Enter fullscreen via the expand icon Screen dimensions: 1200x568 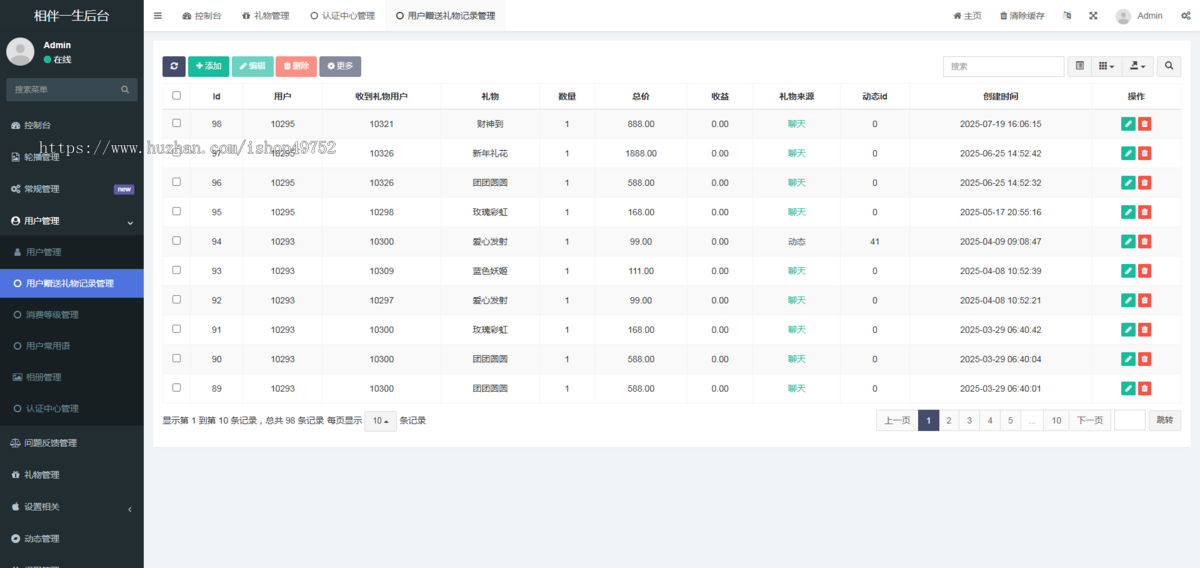[1093, 16]
